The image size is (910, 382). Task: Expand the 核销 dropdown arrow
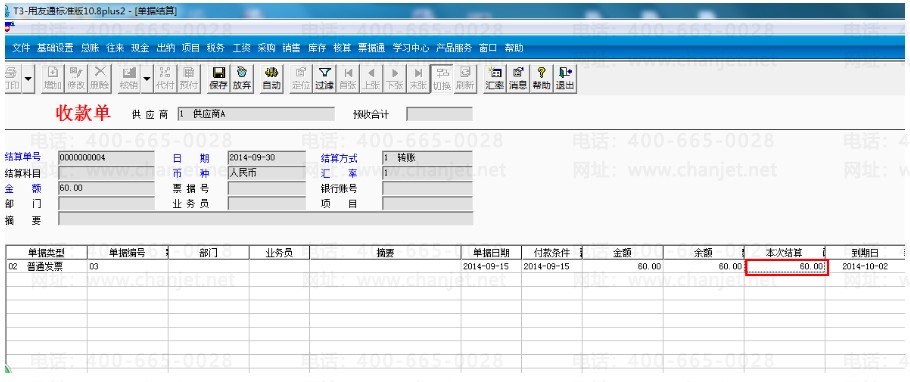tap(146, 78)
